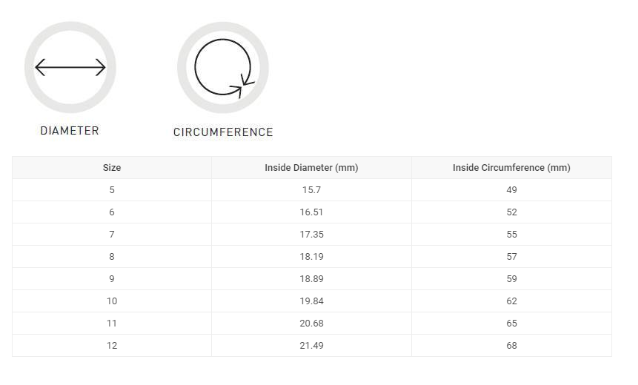Select the DIAMETER label
This screenshot has width=638, height=385.
tap(70, 131)
